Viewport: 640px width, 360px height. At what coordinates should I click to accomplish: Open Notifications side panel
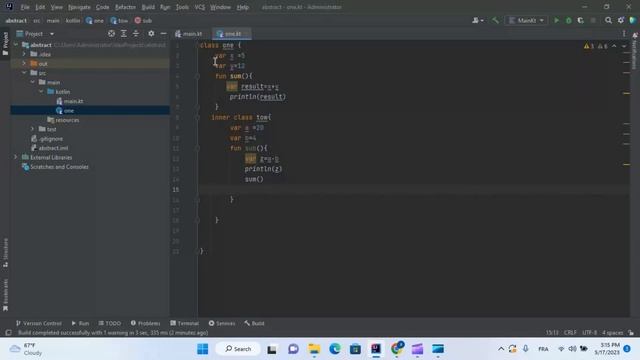(x=634, y=51)
